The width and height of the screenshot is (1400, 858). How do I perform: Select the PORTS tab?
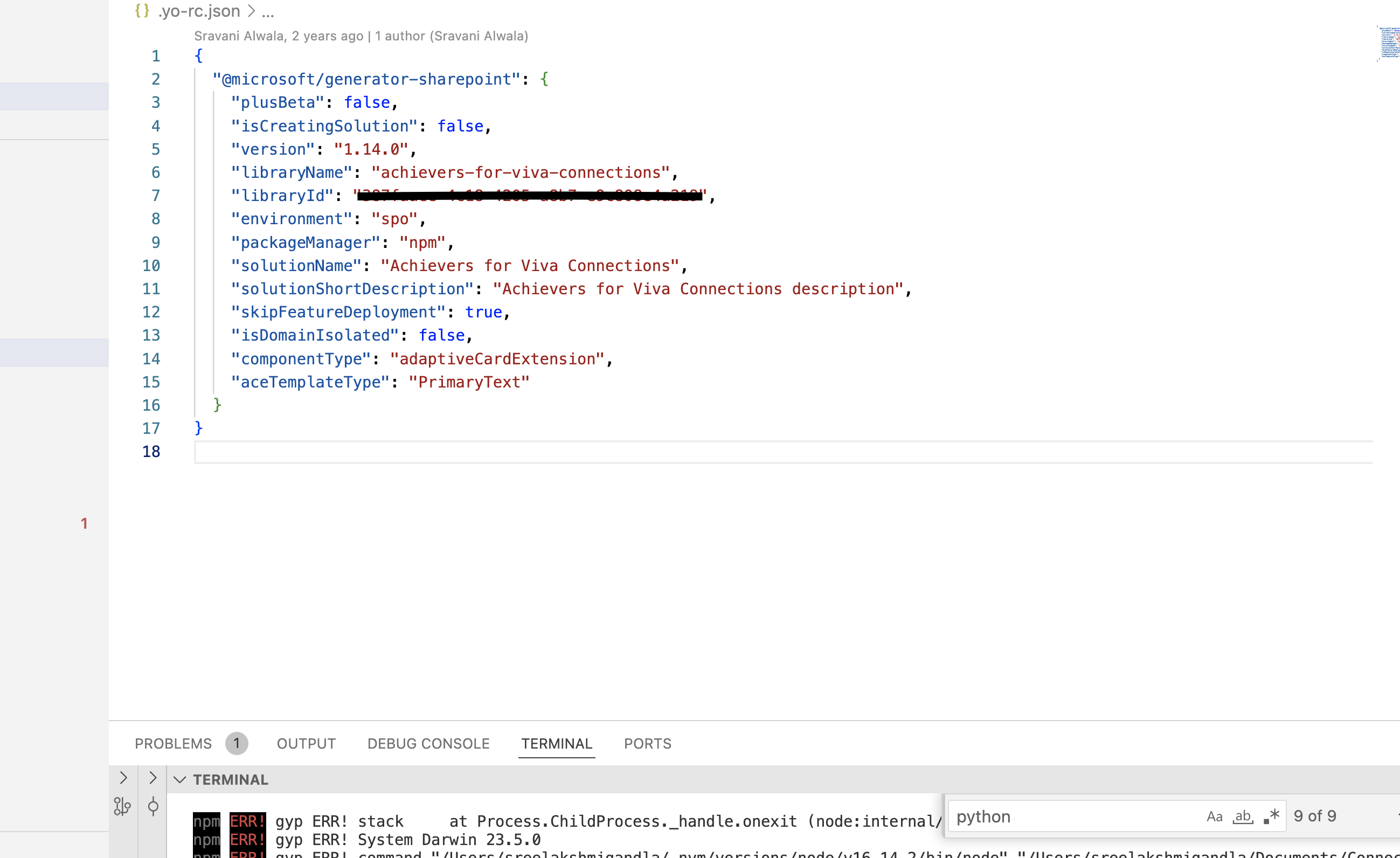coord(648,743)
